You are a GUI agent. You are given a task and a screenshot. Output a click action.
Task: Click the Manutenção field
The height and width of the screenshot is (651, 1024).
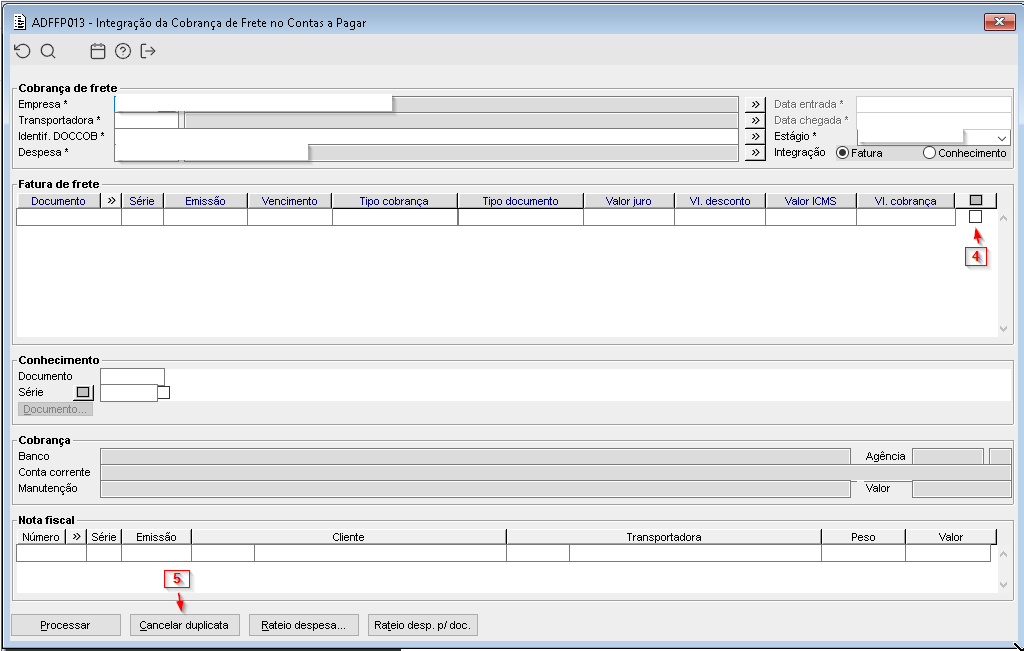coord(475,488)
